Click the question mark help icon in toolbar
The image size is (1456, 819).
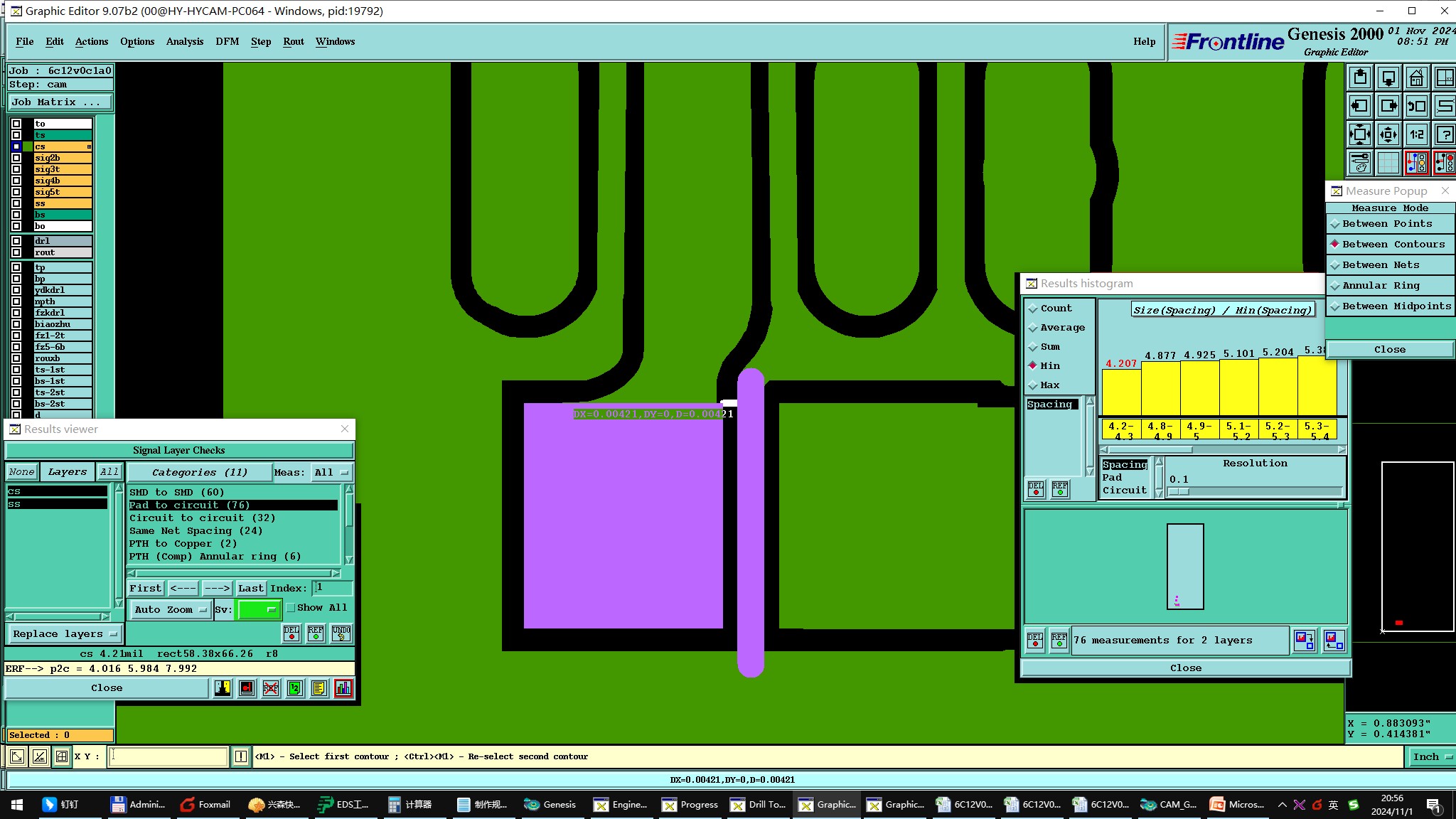point(1445,134)
